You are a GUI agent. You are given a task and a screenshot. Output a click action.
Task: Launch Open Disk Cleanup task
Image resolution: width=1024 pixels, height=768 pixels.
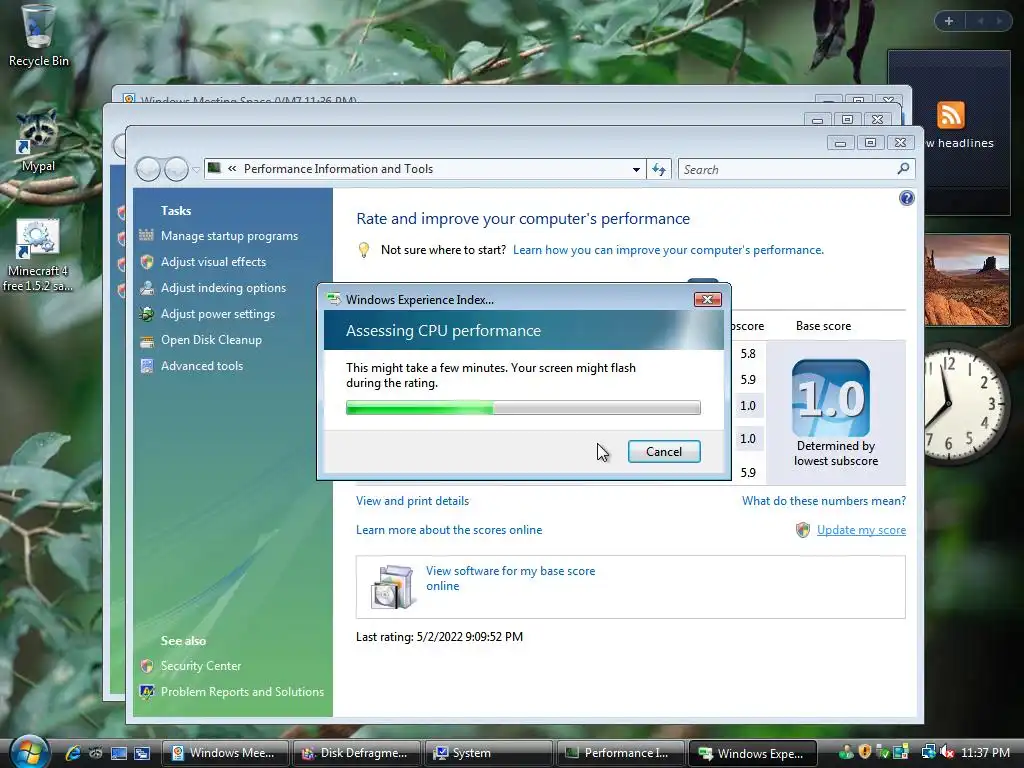coord(211,340)
